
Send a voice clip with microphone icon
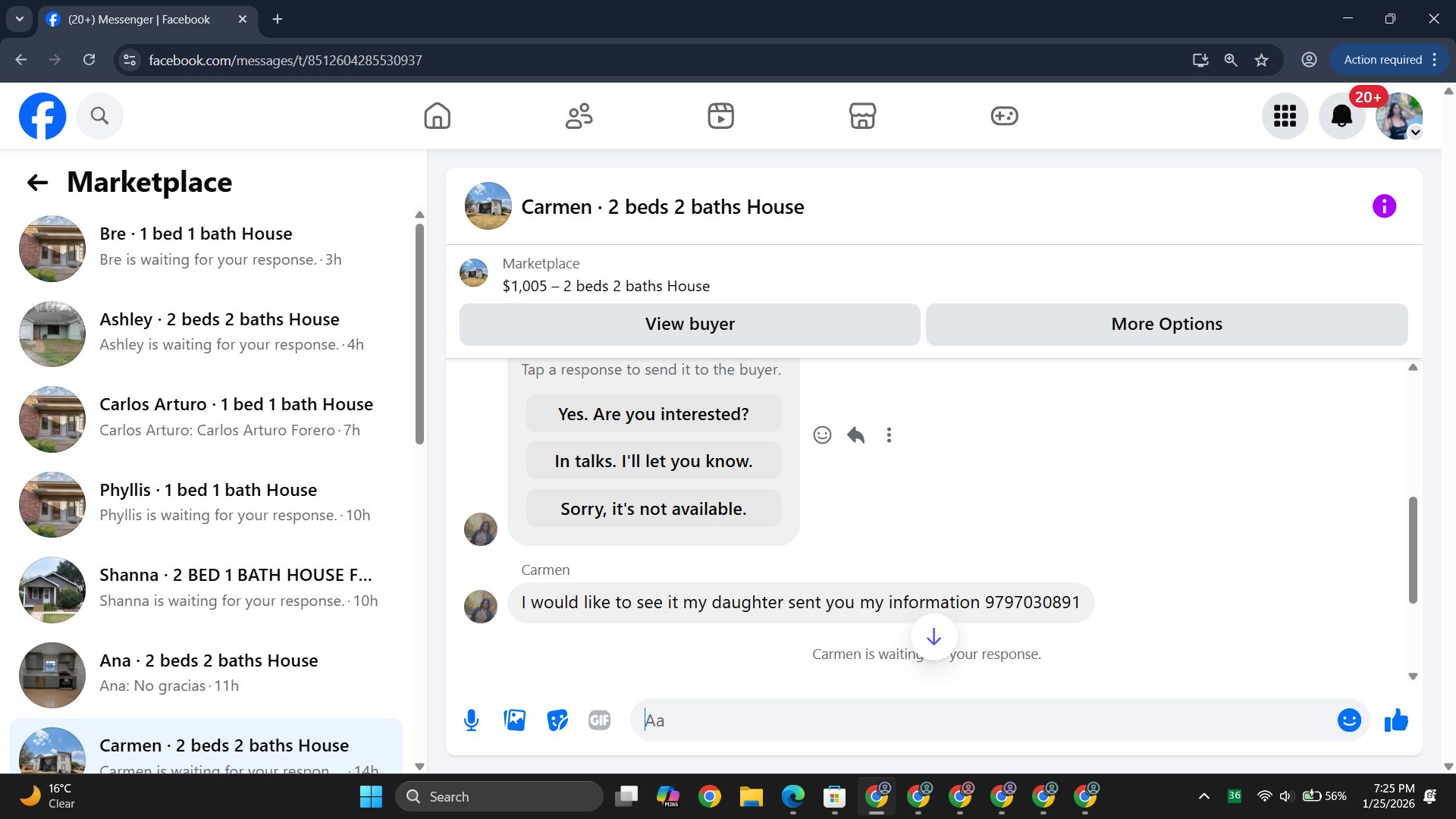[x=472, y=720]
